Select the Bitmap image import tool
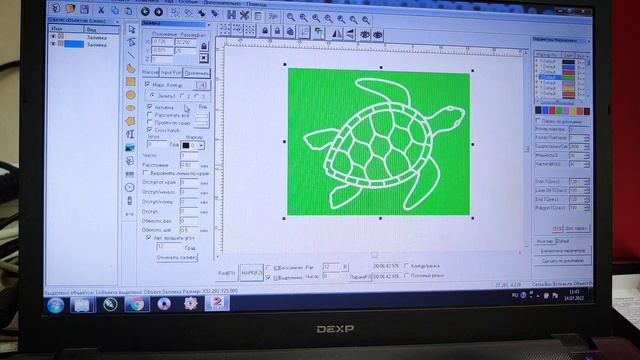 click(130, 147)
